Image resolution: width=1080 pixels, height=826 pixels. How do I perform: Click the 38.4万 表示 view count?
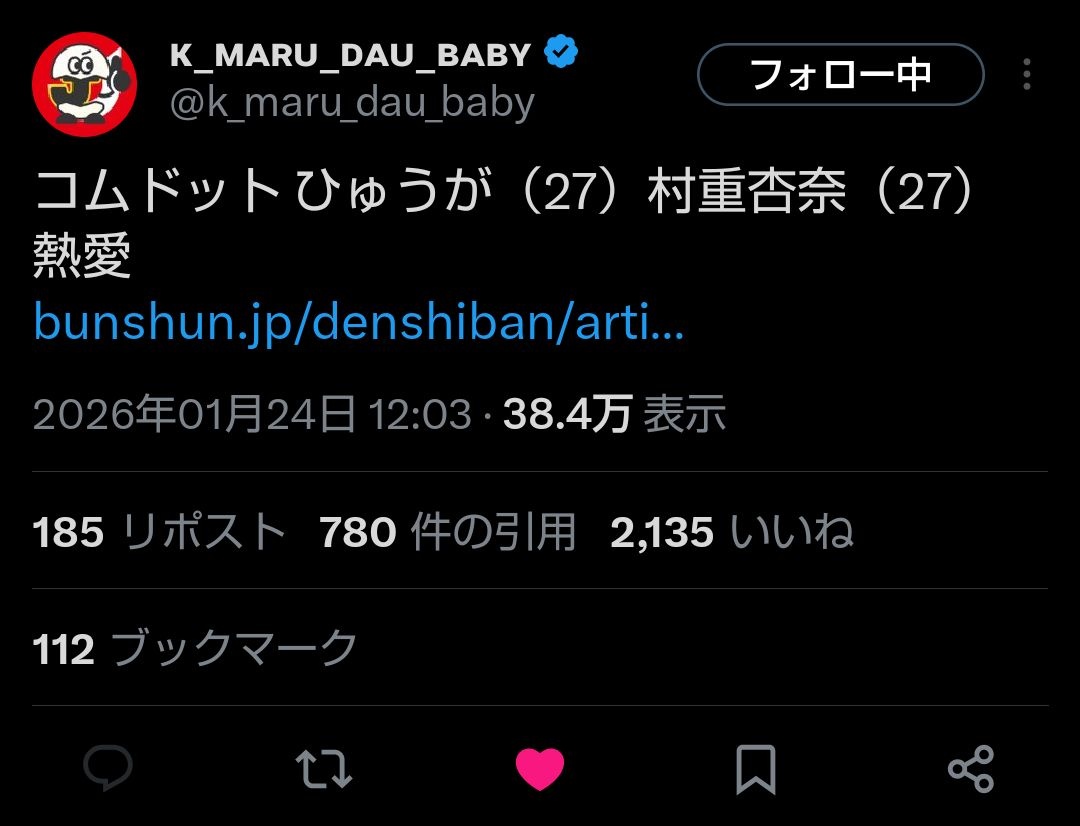coord(614,414)
